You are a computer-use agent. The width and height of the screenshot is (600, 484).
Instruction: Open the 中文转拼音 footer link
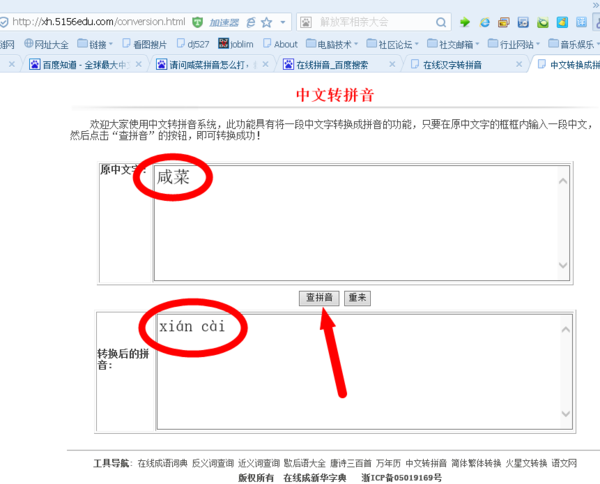(426, 463)
